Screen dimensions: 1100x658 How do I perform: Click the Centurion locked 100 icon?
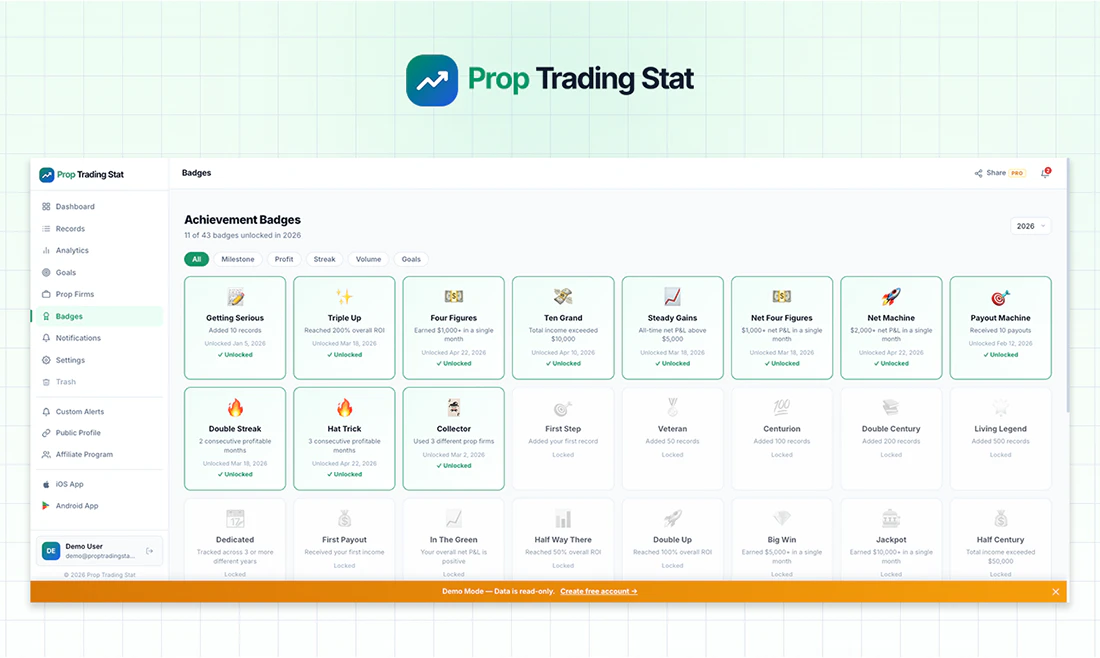tap(782, 408)
